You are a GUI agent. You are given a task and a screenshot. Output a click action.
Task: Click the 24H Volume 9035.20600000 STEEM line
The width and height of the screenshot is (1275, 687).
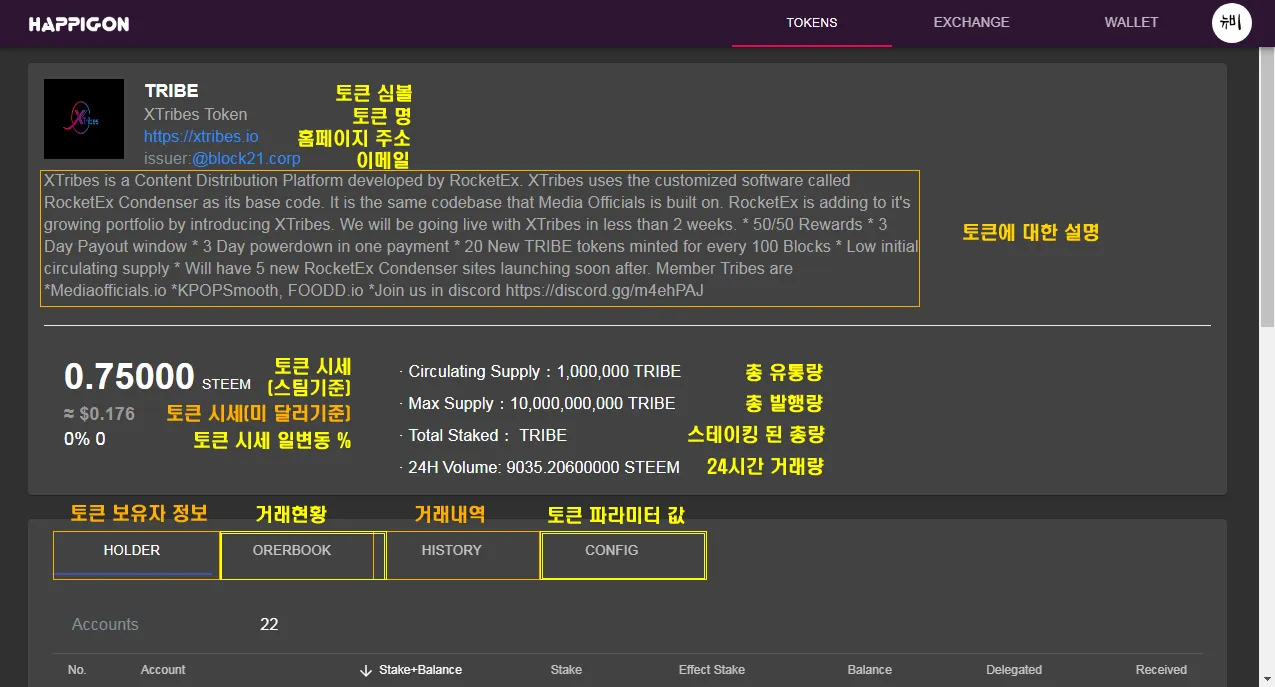[539, 468]
